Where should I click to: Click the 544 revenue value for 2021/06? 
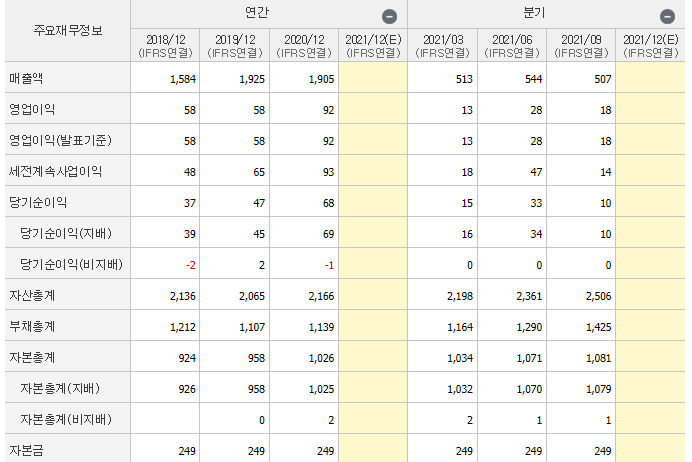[534, 79]
